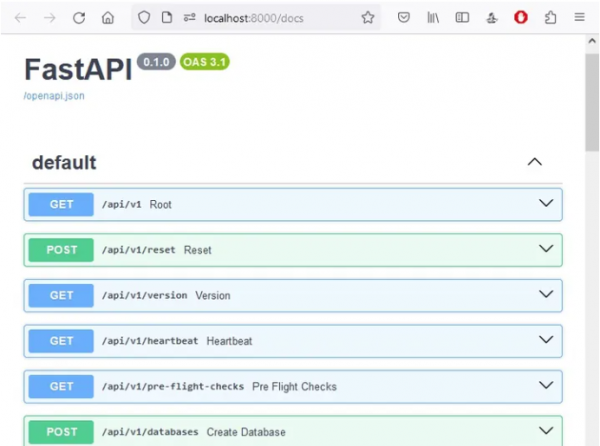Click the GET Heartbeat method badge
The height and width of the screenshot is (446, 600).
61,341
